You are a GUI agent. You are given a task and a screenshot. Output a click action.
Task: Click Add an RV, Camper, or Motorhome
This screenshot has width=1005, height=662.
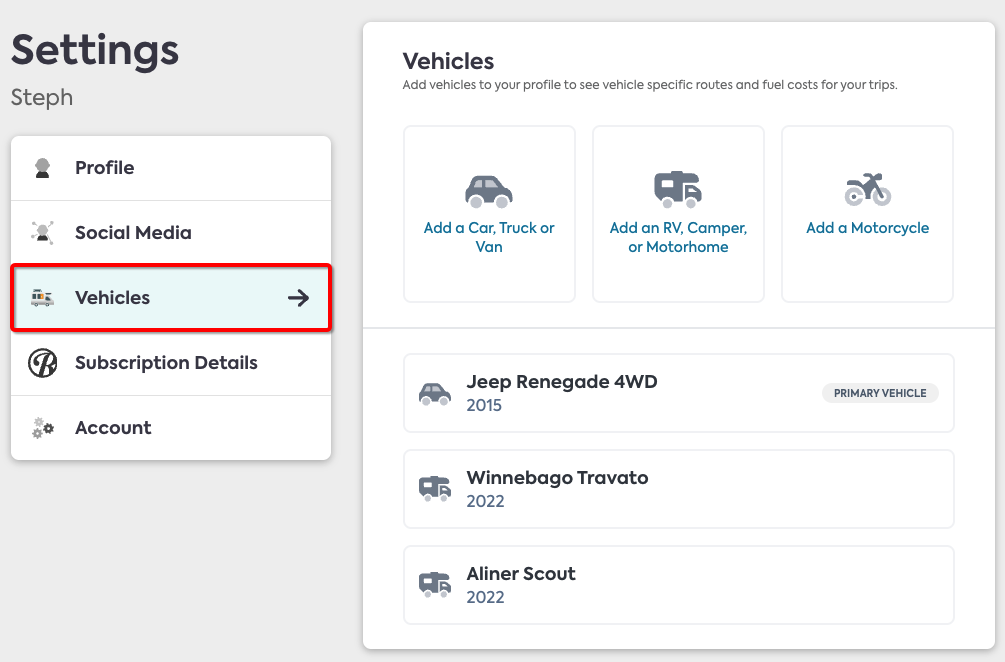click(x=678, y=237)
